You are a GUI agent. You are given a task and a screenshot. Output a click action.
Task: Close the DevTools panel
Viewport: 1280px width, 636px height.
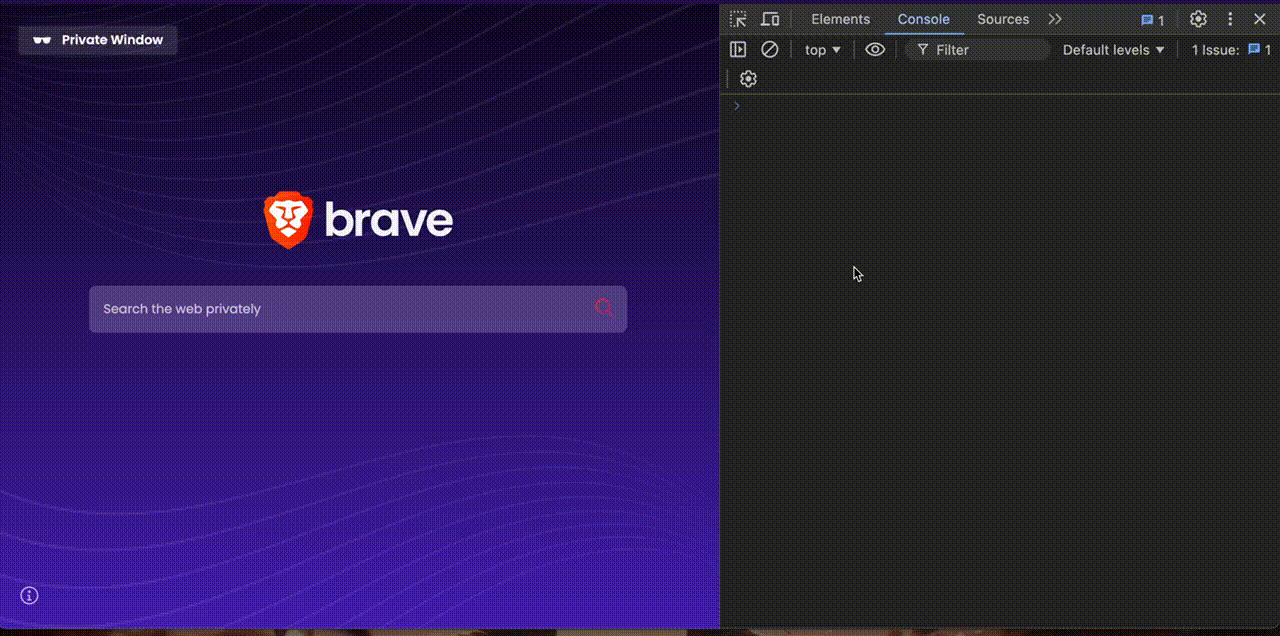click(1259, 19)
